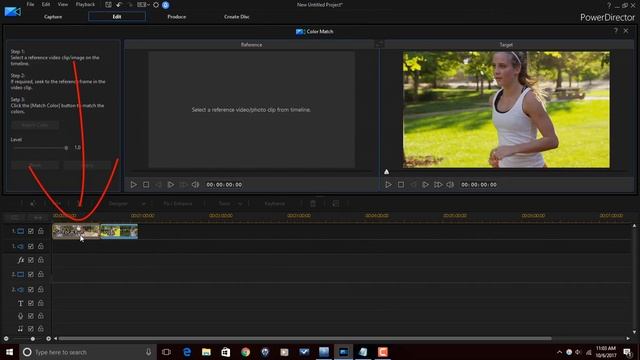The height and width of the screenshot is (360, 640).
Task: Click Target preview volume icon
Action: tap(450, 184)
